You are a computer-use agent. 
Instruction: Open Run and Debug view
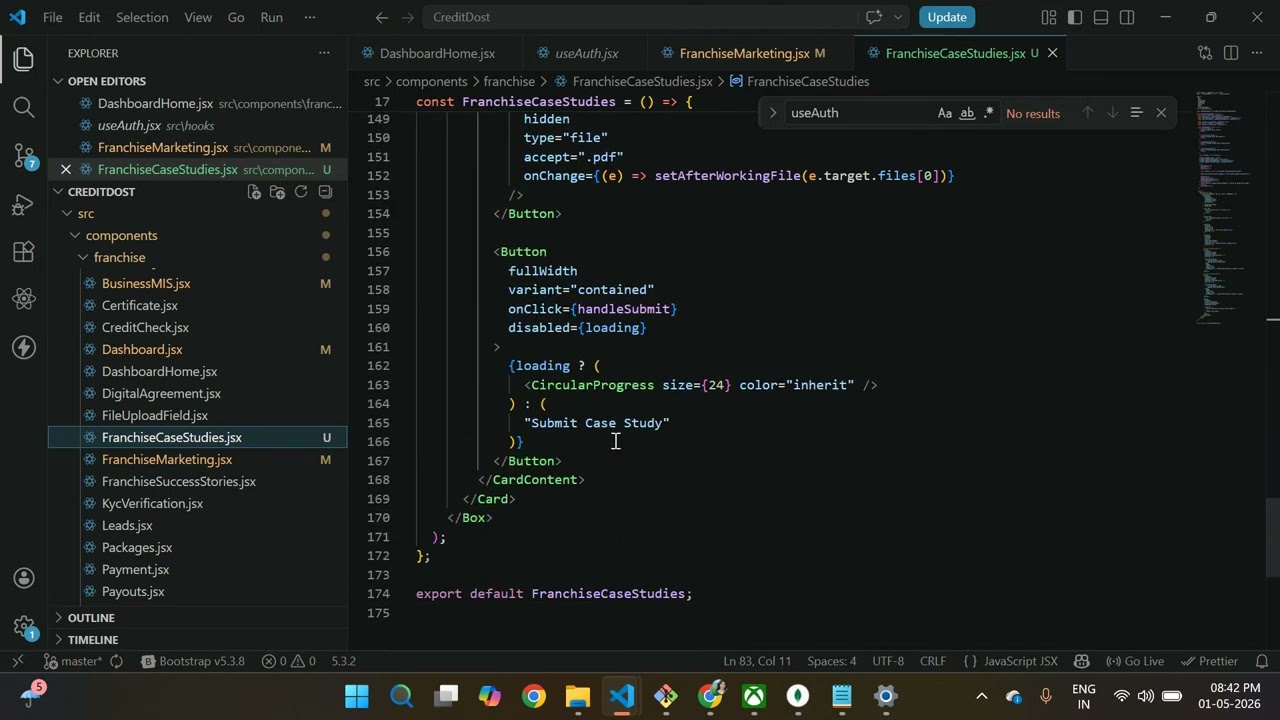(x=24, y=204)
